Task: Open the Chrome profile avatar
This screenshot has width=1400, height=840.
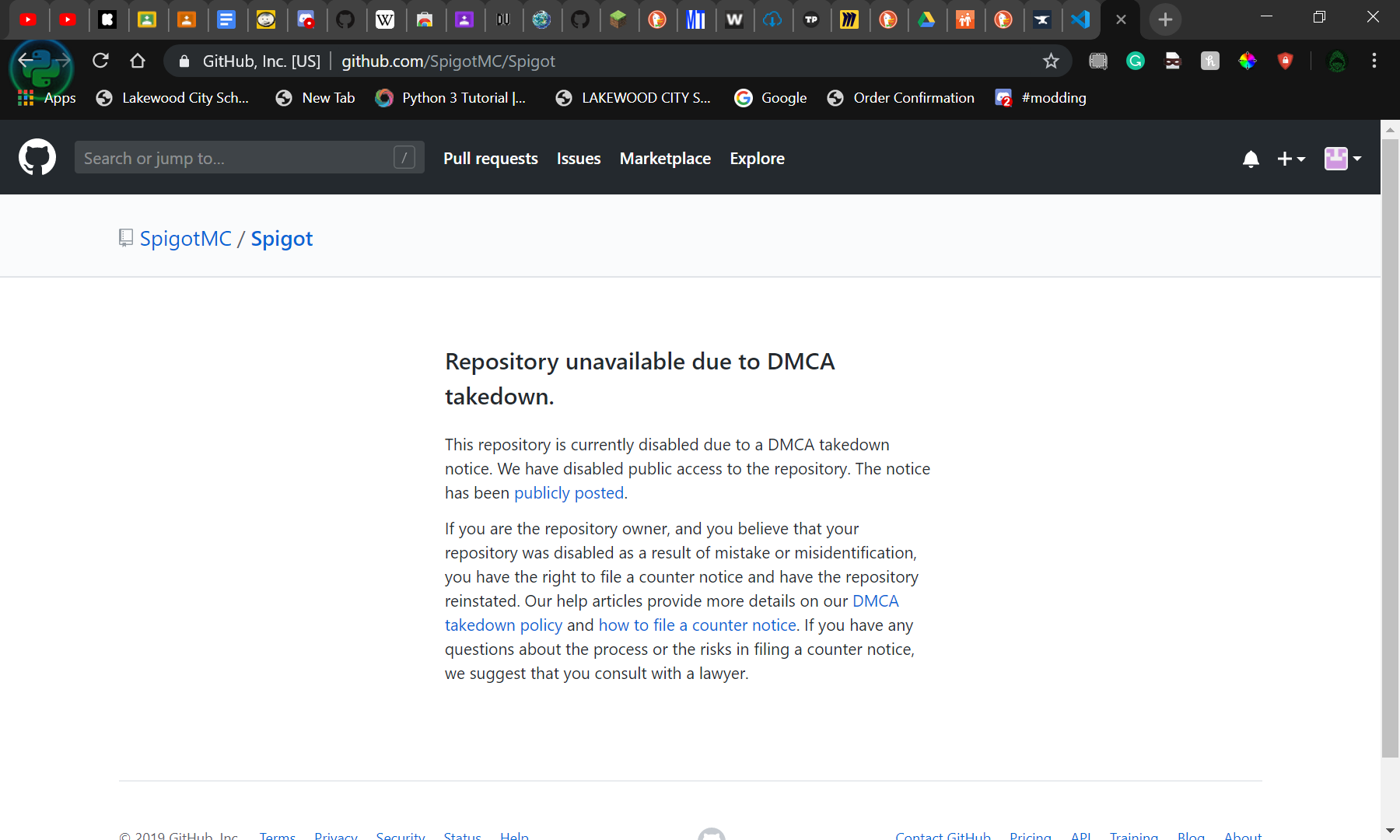Action: tap(1337, 61)
